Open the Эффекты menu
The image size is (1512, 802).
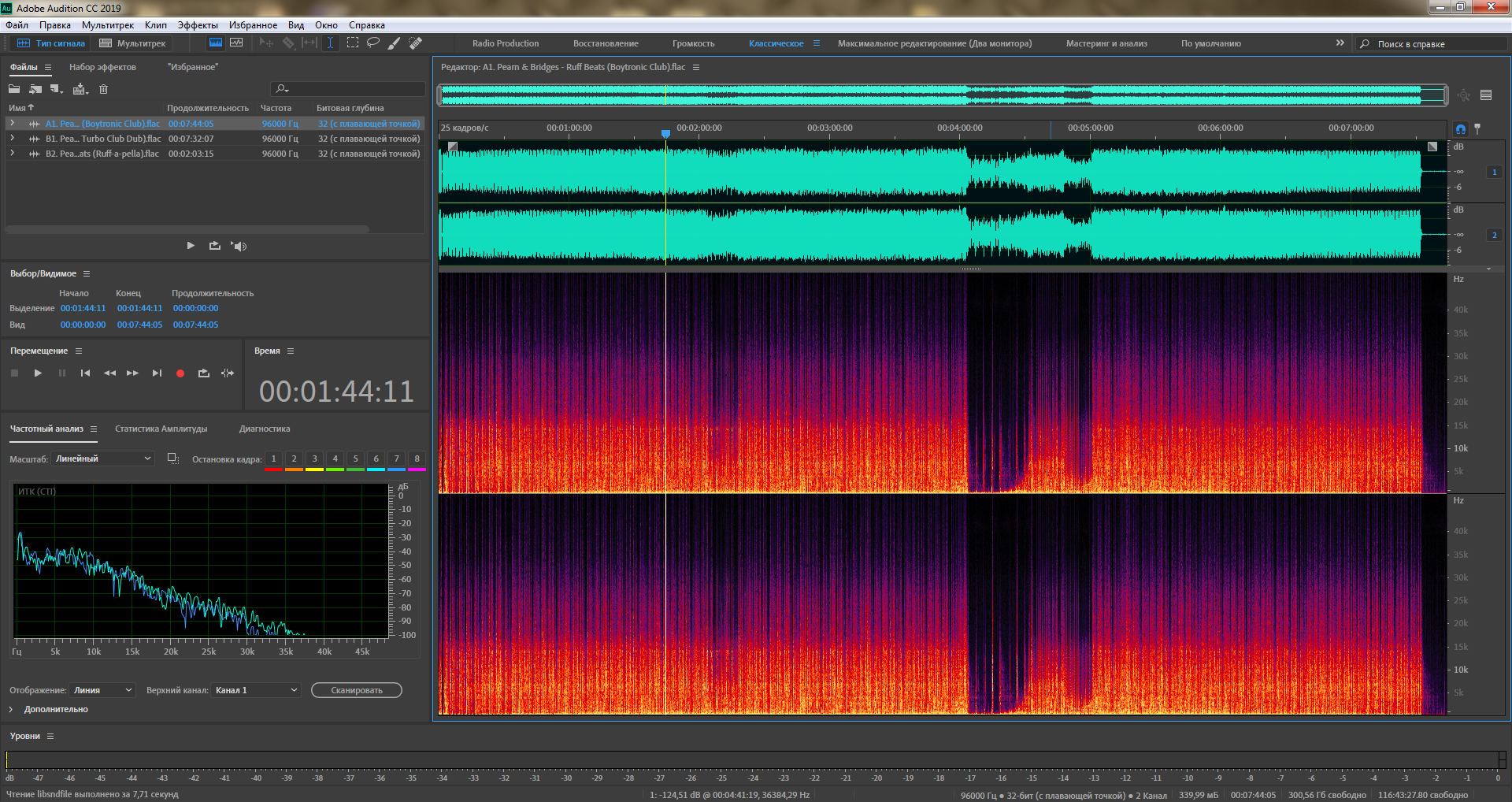tap(197, 25)
